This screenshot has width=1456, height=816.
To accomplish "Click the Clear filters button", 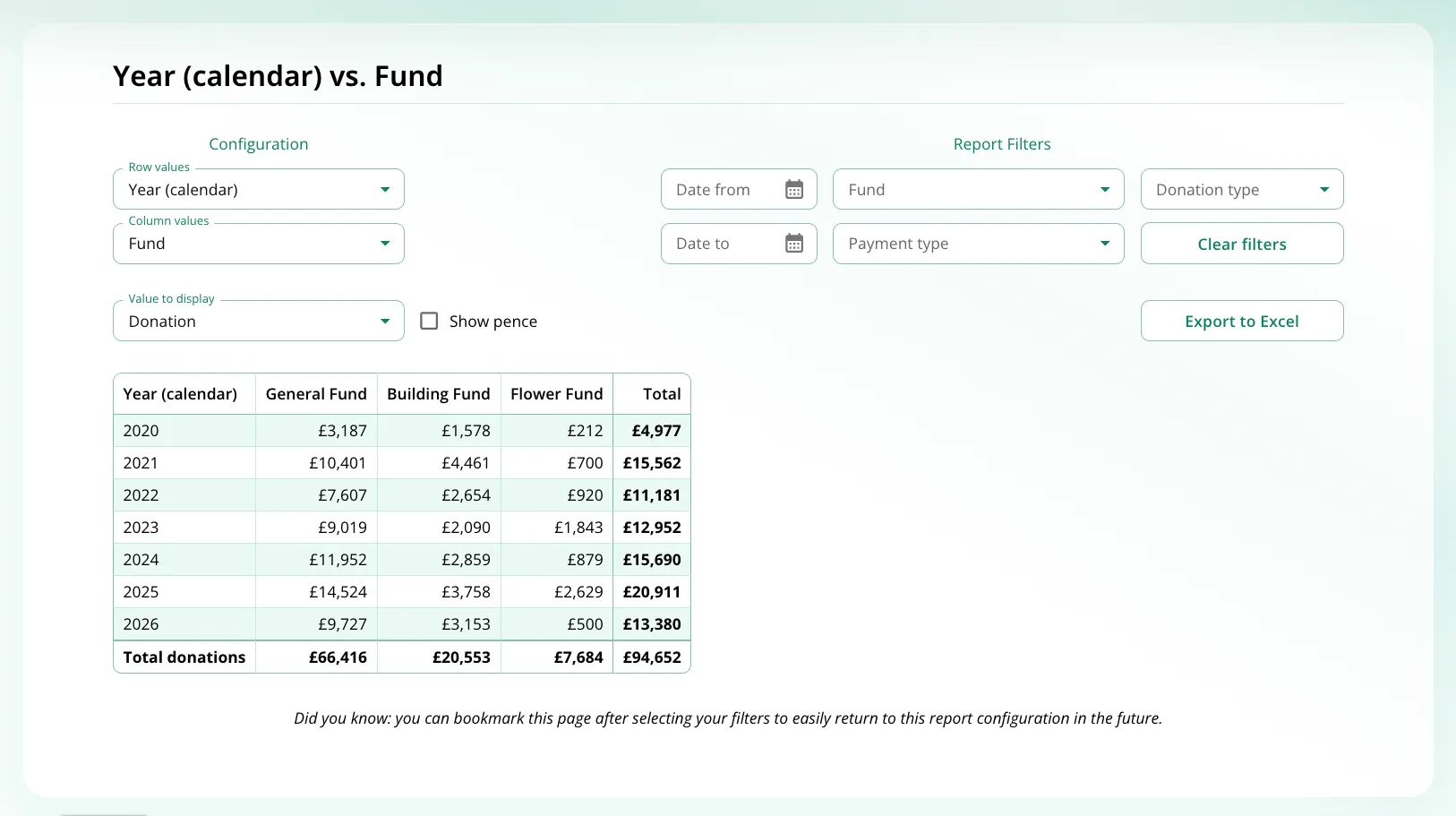I will [x=1242, y=244].
